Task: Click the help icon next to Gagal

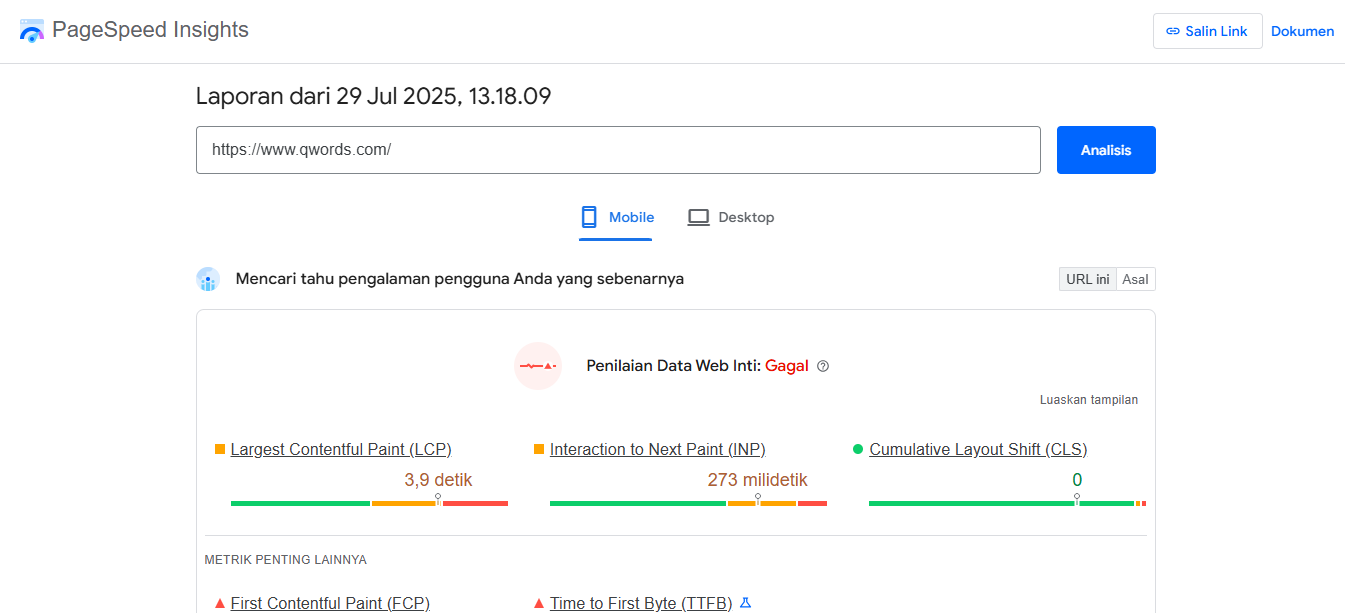Action: tap(823, 366)
